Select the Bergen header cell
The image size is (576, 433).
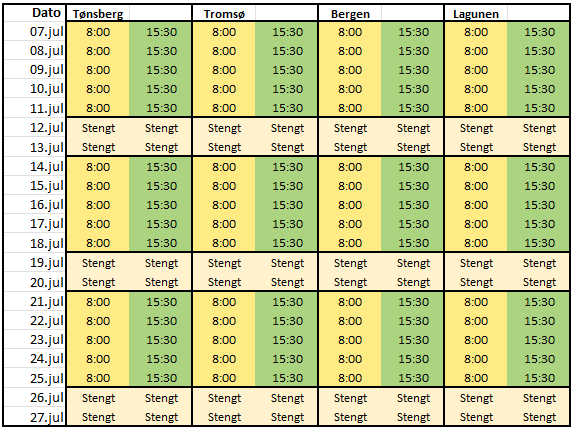[x=350, y=14]
